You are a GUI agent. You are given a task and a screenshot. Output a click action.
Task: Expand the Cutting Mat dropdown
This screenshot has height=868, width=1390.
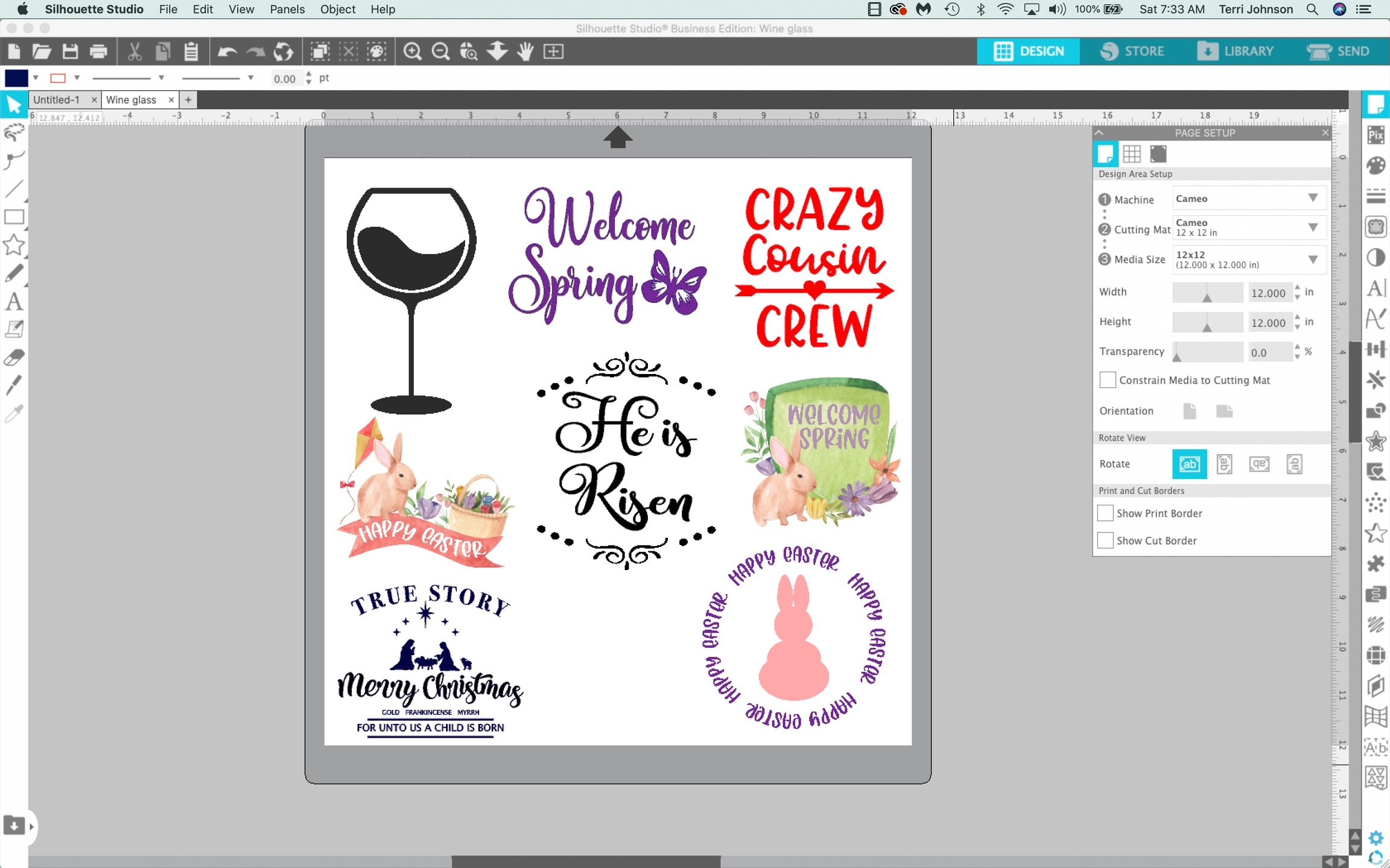point(1248,228)
